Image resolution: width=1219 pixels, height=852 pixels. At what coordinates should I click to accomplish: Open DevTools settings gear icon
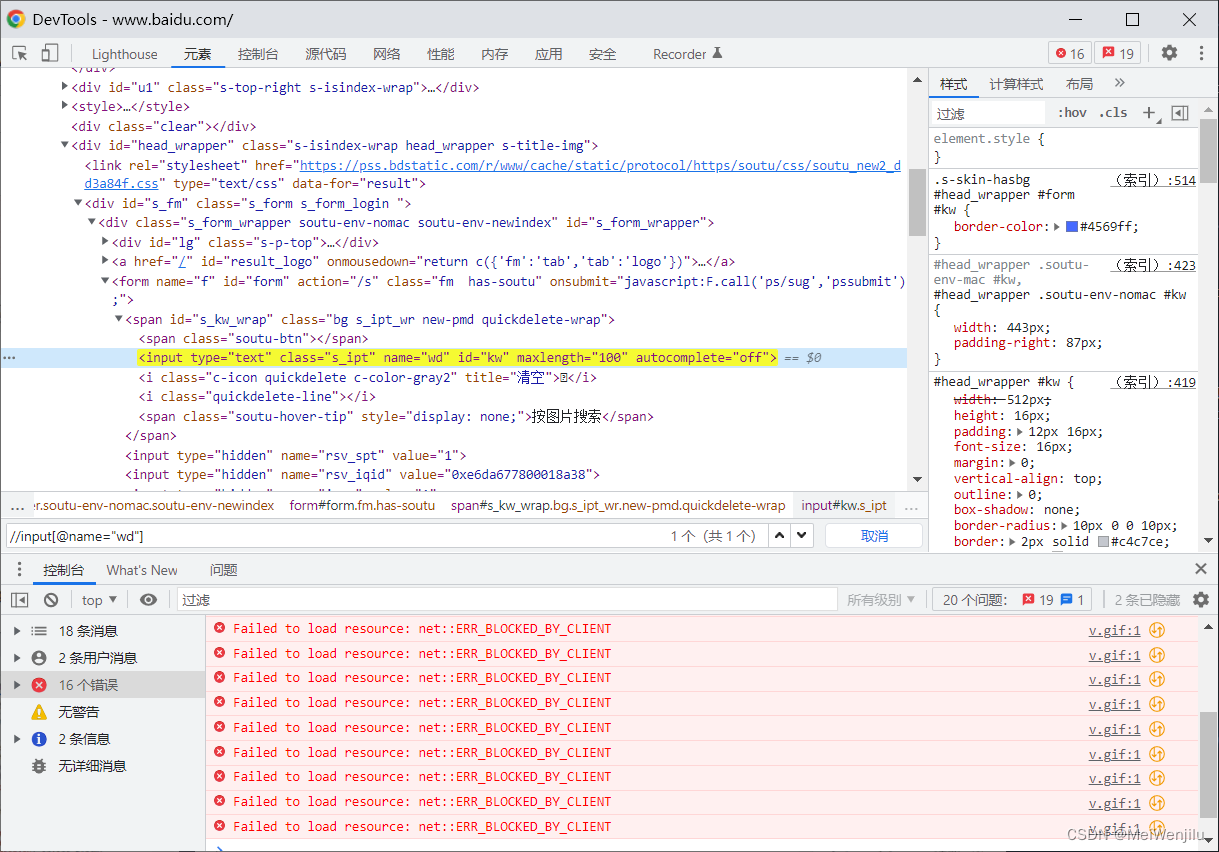[x=1169, y=53]
